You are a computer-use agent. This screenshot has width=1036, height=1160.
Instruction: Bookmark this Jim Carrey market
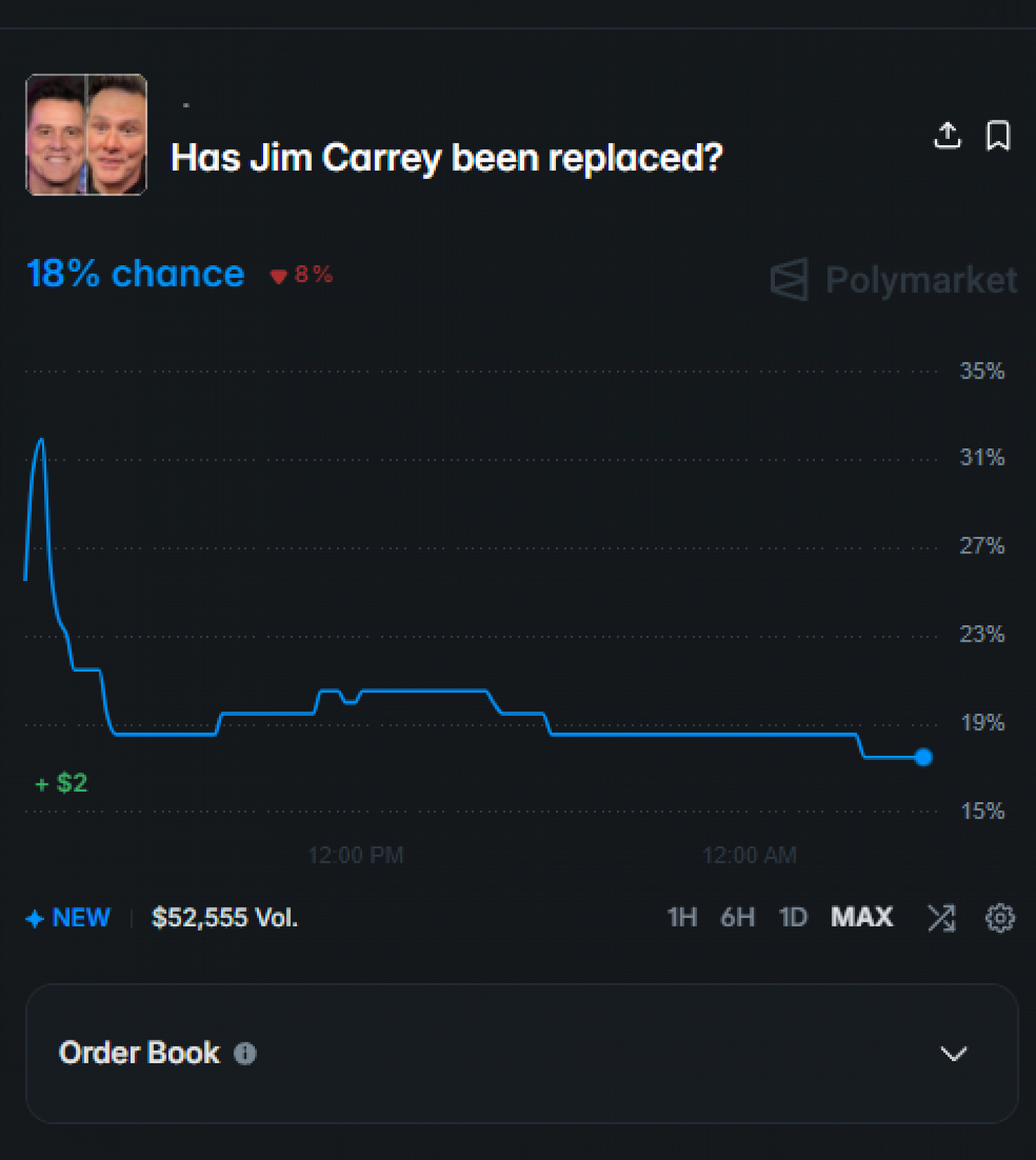coord(998,135)
